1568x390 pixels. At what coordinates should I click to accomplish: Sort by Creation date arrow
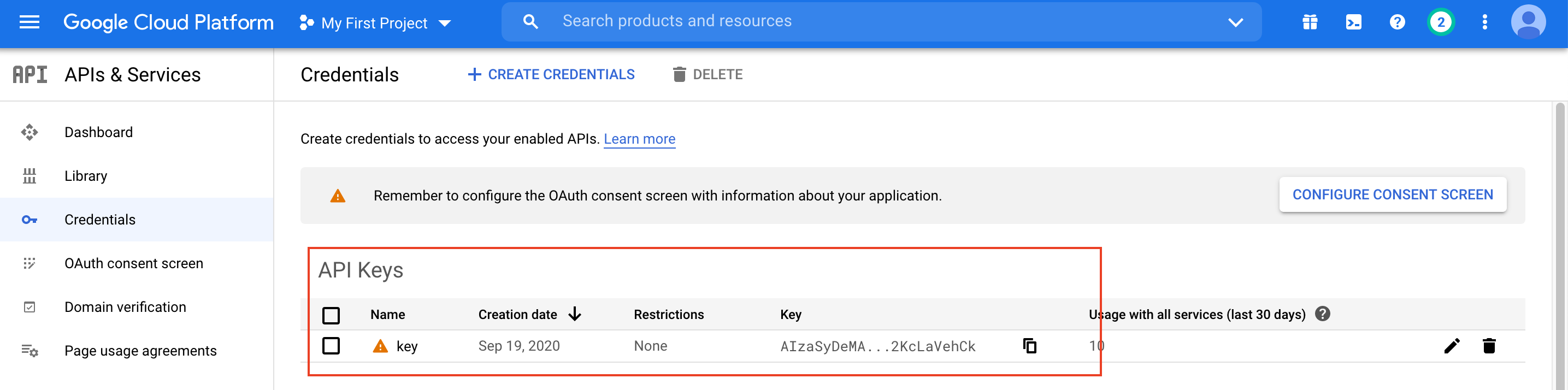coord(574,315)
